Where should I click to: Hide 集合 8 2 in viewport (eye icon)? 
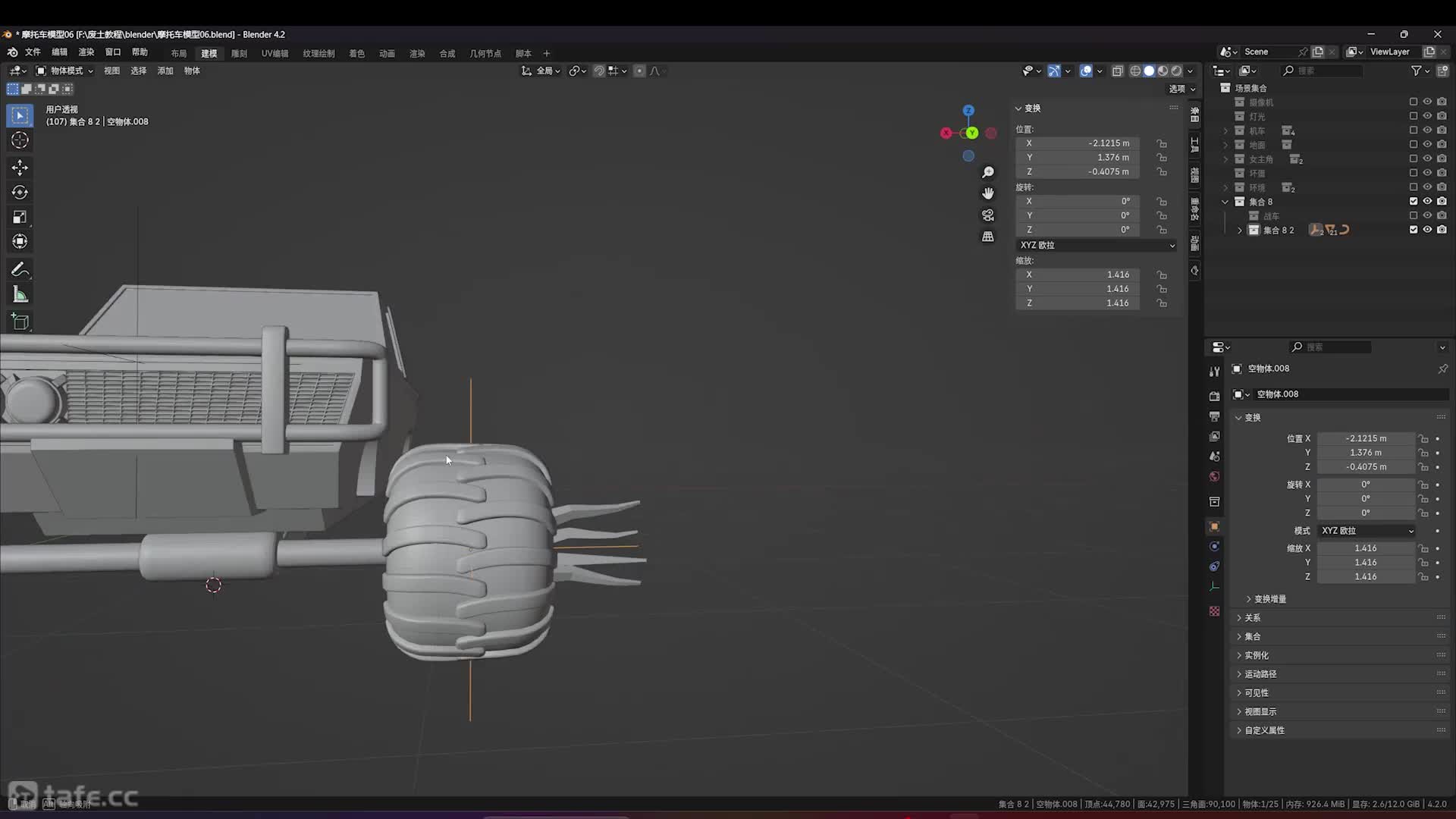[1427, 230]
